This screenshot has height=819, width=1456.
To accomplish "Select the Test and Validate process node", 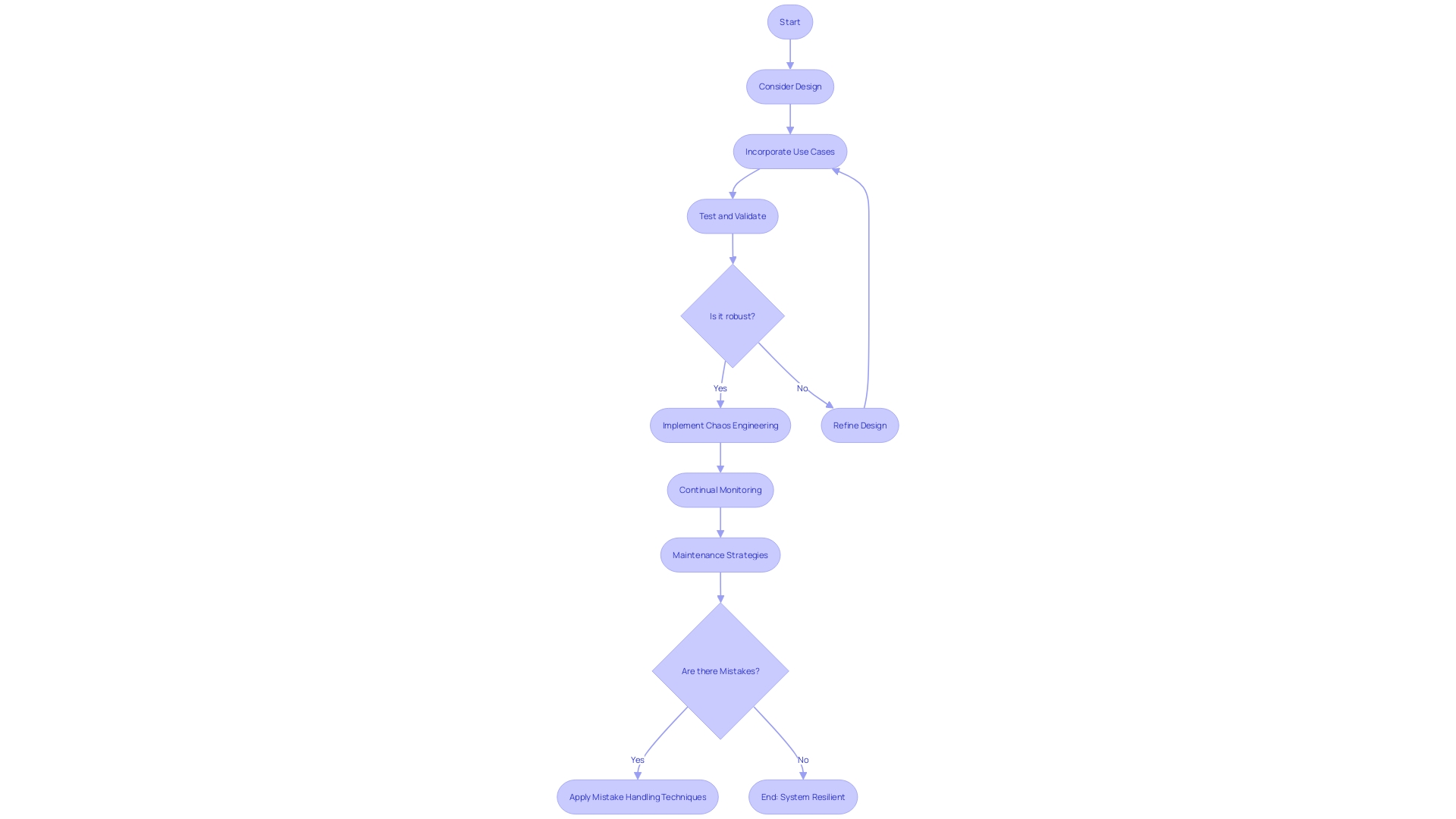I will click(732, 216).
